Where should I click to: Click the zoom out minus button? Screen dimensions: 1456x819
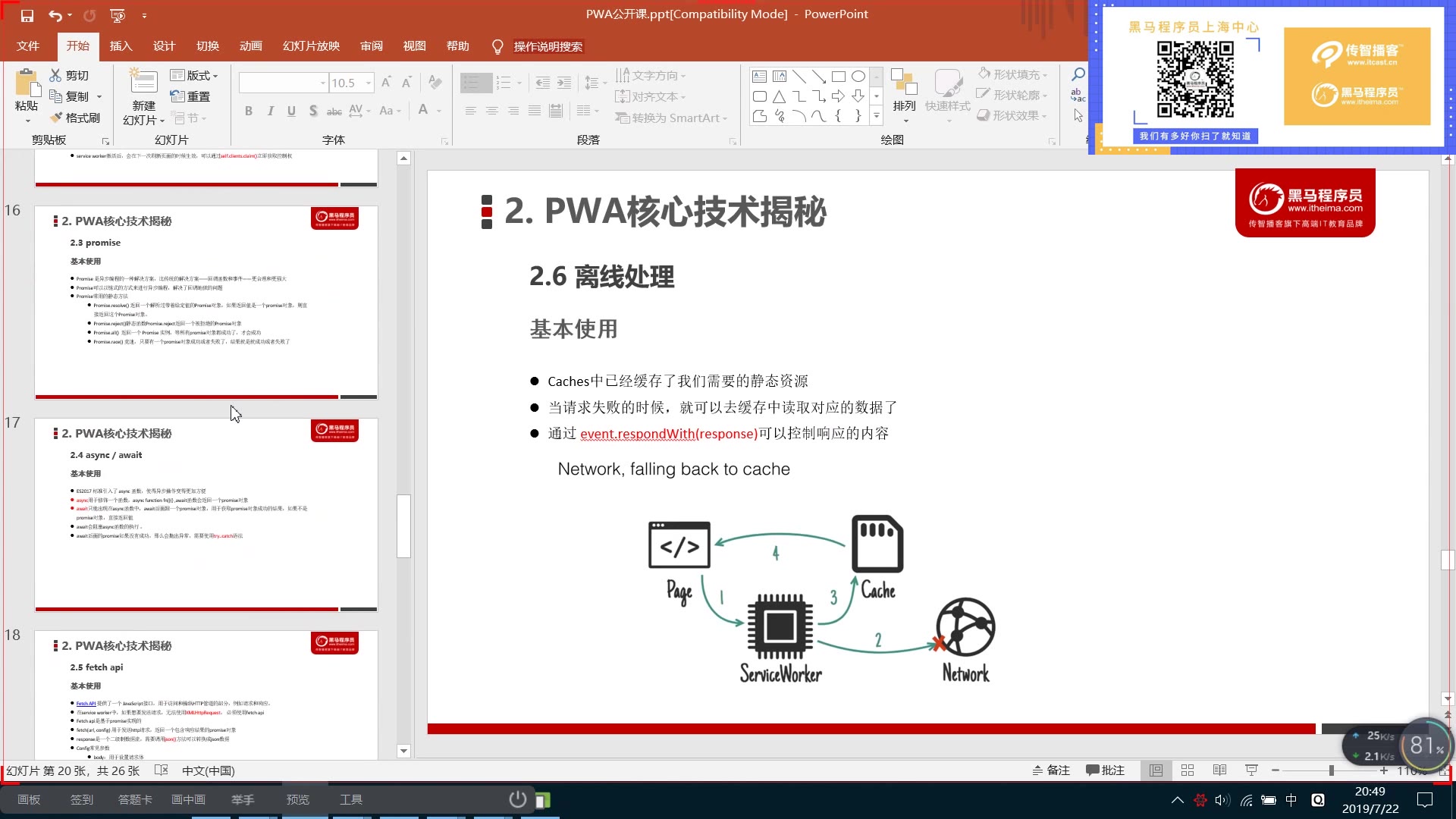click(x=1276, y=770)
